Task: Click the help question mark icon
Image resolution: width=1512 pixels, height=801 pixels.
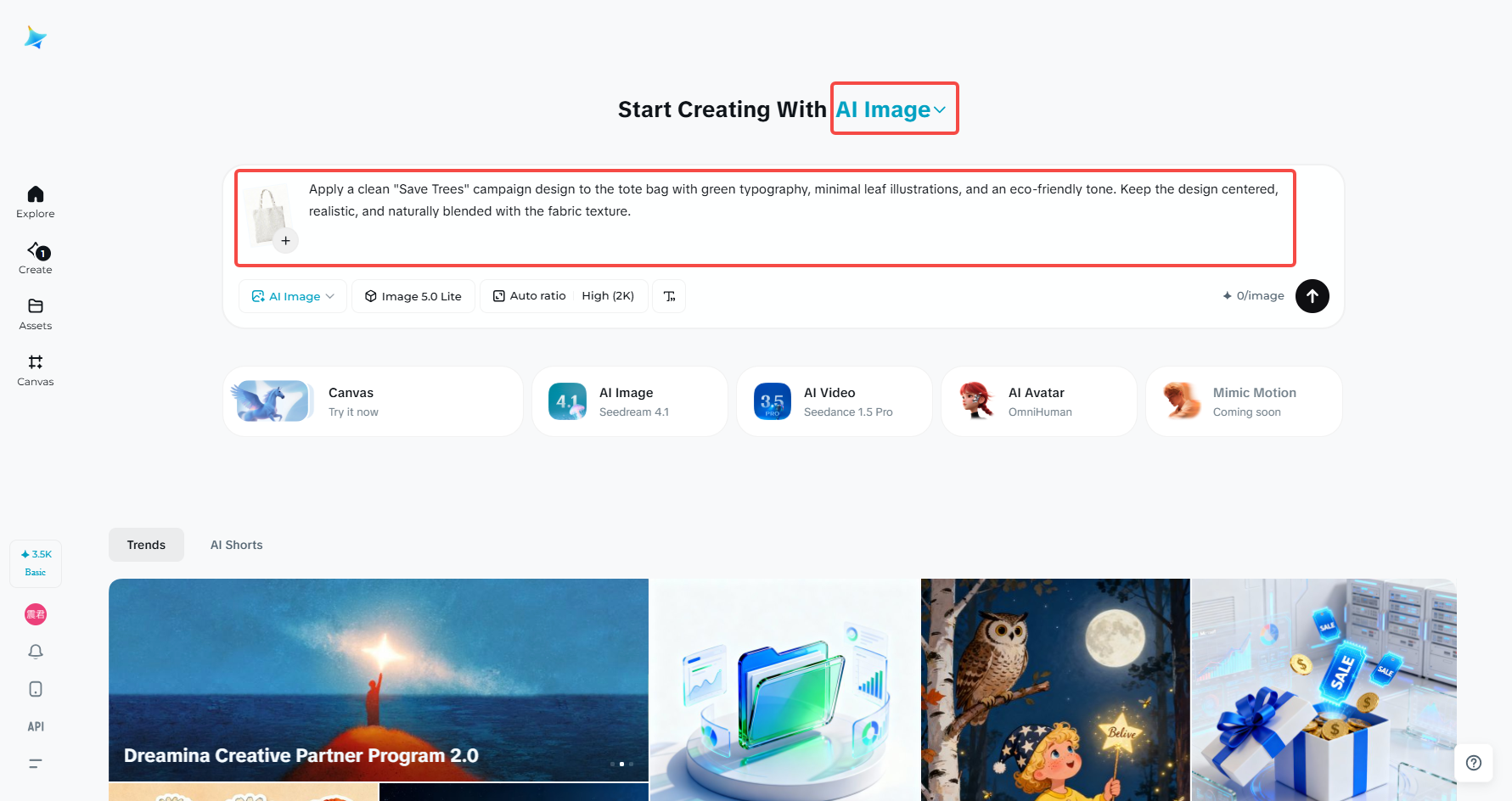Action: coord(1474,763)
